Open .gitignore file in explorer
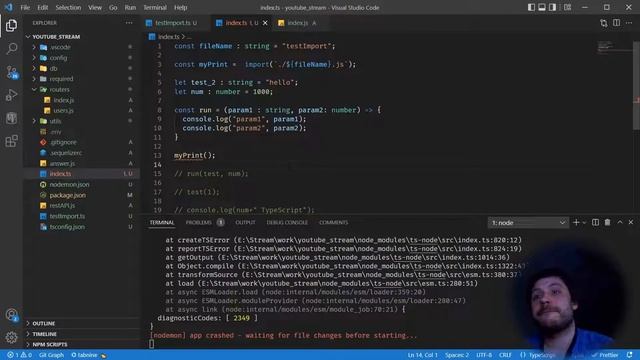 click(x=63, y=142)
